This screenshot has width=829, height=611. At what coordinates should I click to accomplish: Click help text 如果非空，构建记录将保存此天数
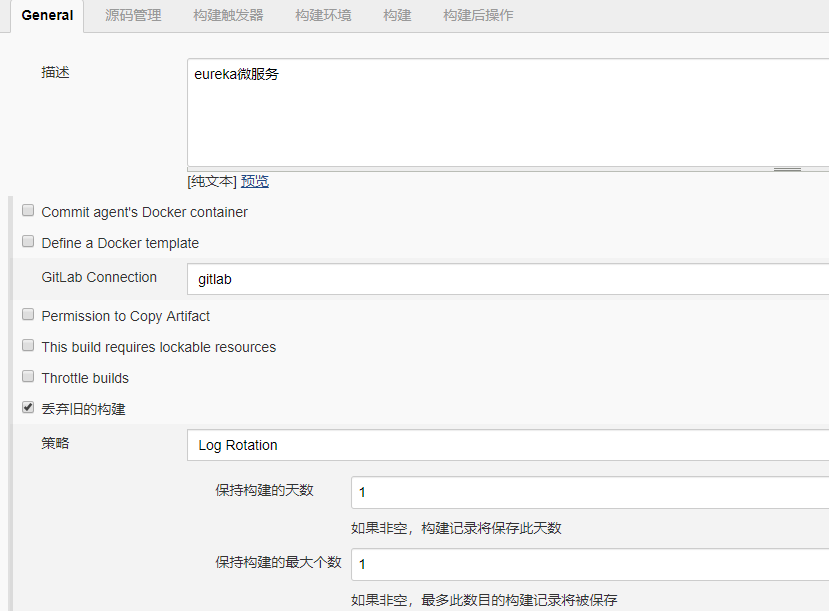456,528
